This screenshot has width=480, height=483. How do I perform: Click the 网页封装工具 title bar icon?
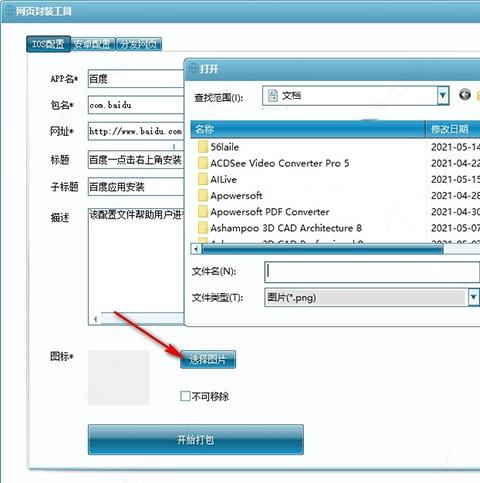click(9, 11)
